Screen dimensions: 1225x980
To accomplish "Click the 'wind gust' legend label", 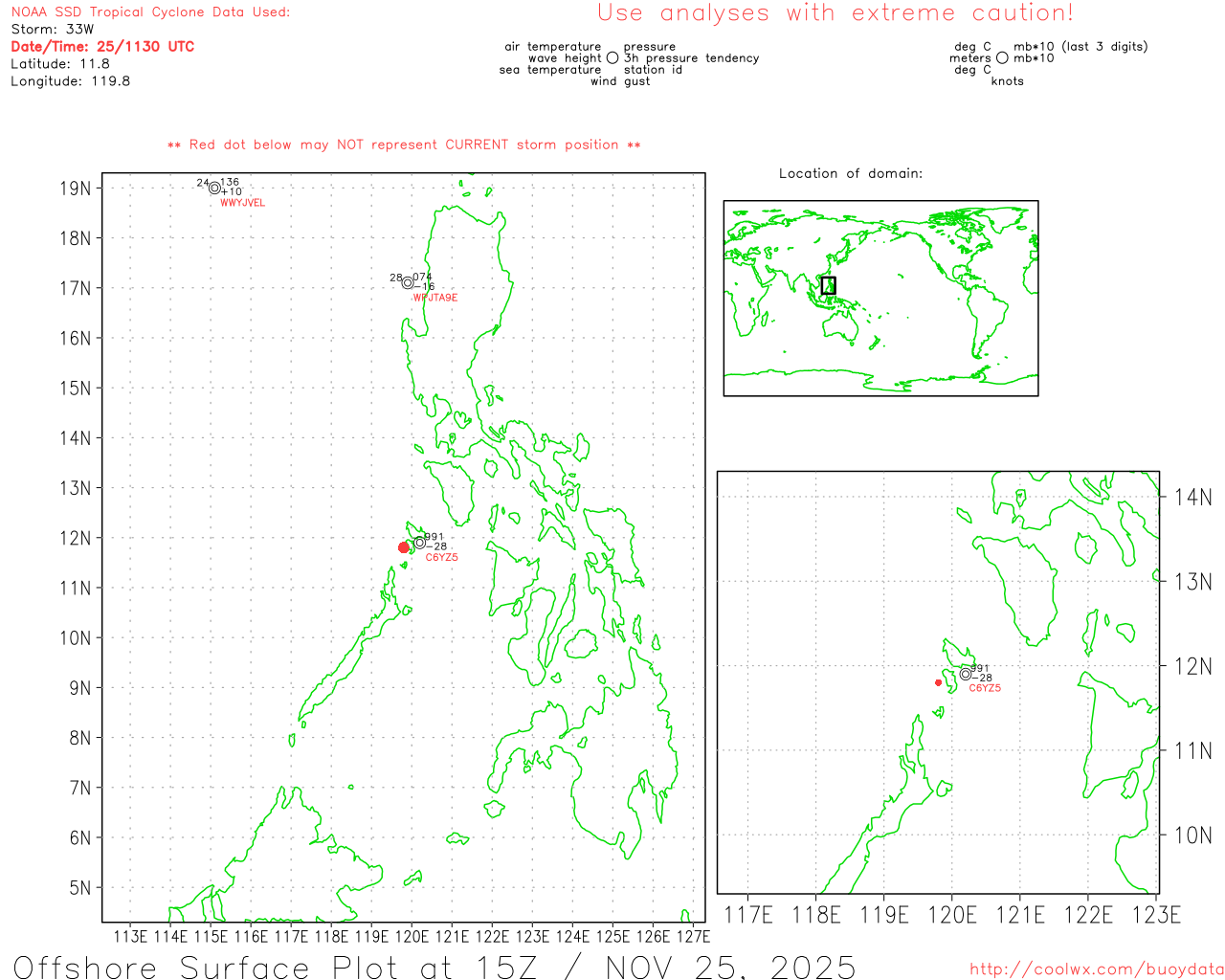I will tap(620, 81).
